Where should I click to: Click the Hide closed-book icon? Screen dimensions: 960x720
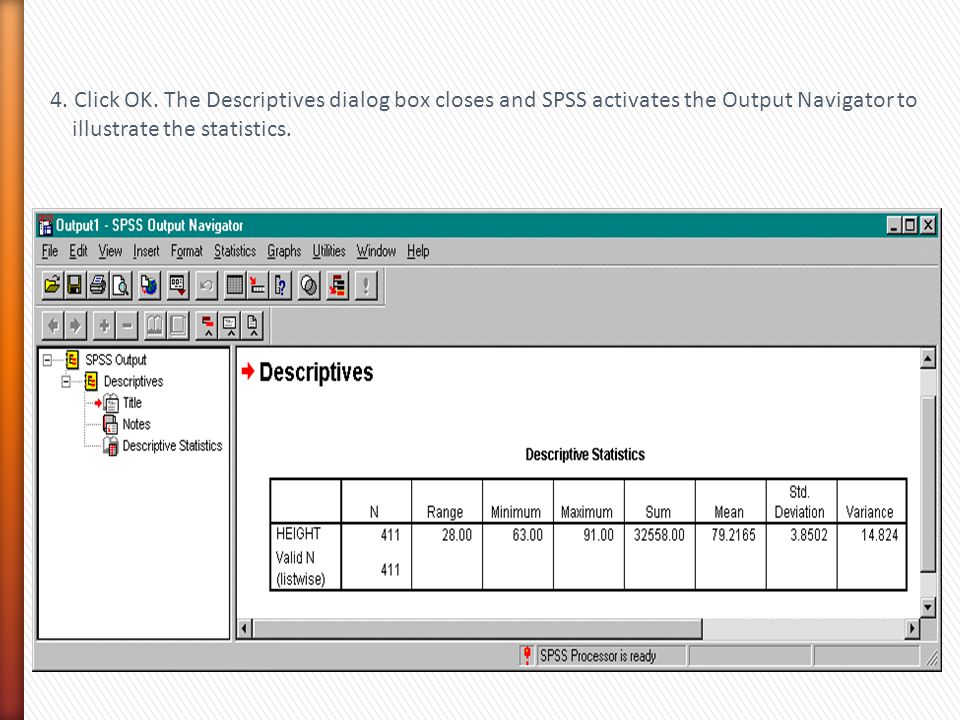[178, 325]
